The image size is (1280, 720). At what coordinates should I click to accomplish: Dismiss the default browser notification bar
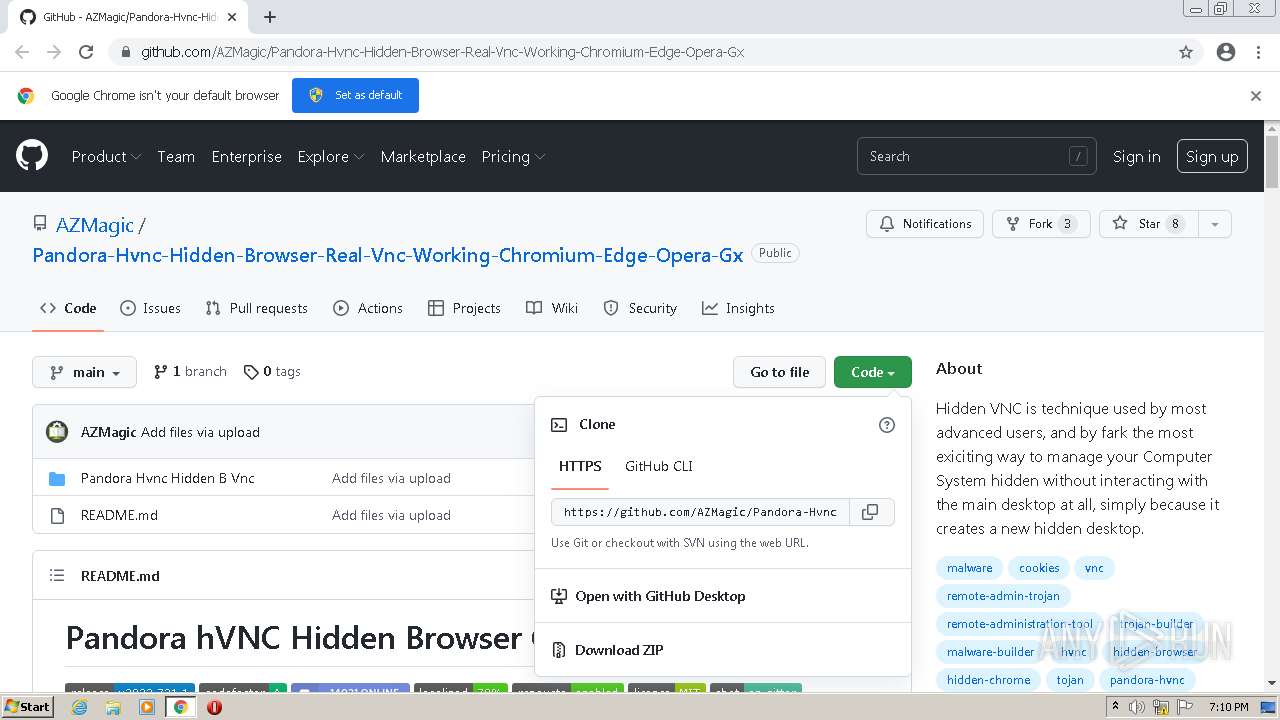click(x=1256, y=96)
